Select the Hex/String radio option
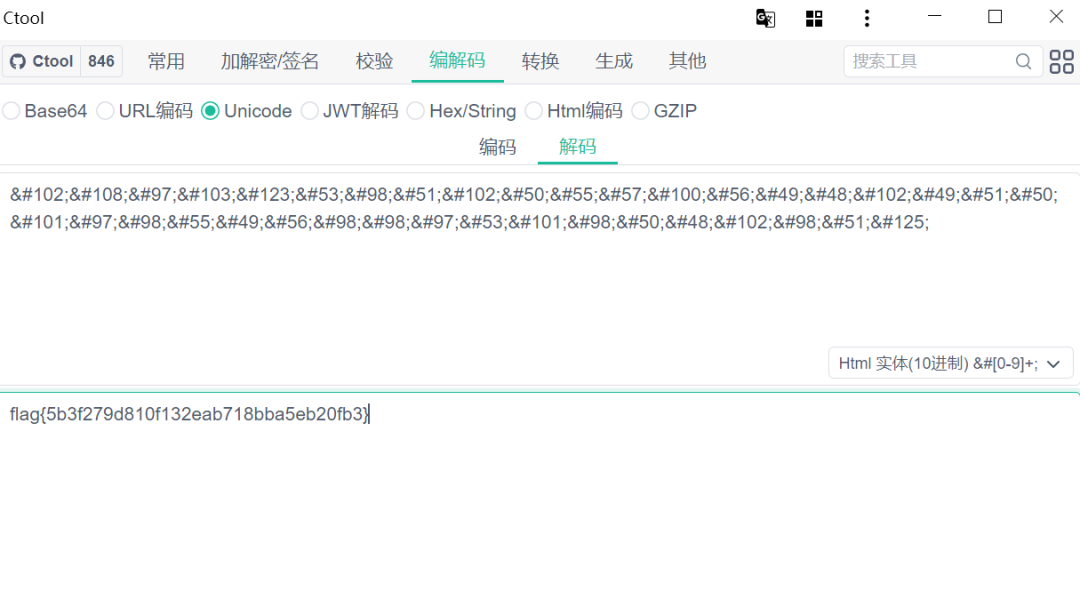 [x=416, y=111]
